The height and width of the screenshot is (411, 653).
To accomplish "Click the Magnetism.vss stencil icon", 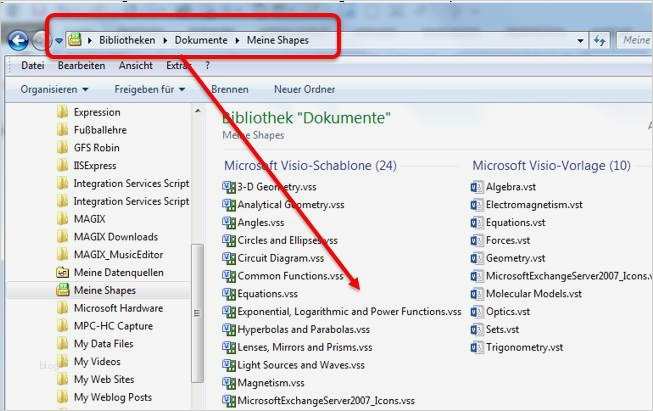I will [x=229, y=383].
